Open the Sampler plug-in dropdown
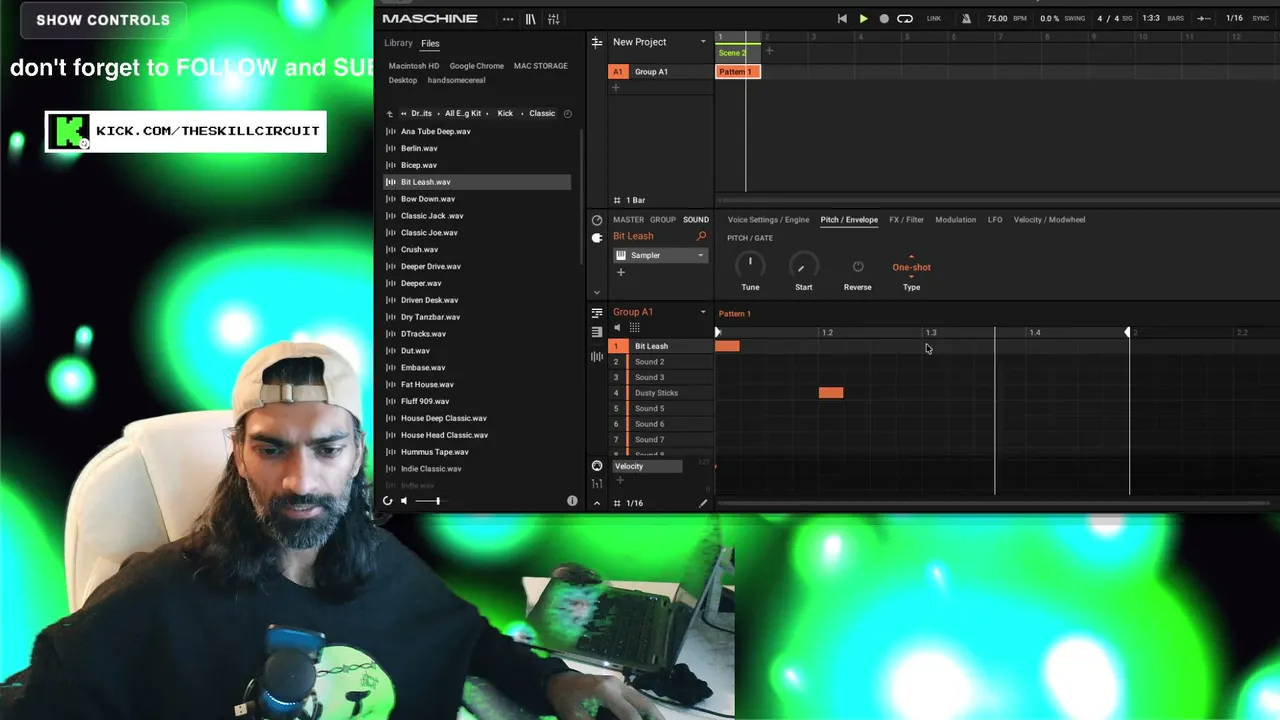1280x720 pixels. pyautogui.click(x=660, y=255)
